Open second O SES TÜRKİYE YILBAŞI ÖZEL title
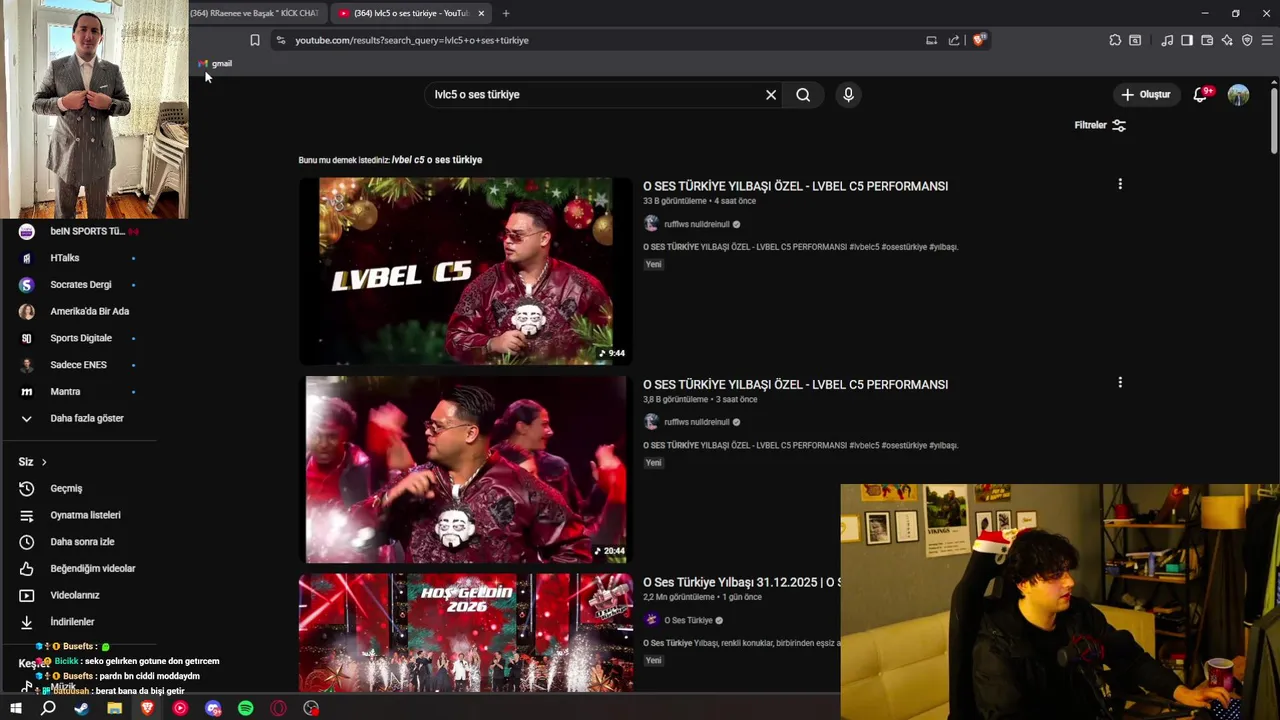The image size is (1280, 720). 795,384
